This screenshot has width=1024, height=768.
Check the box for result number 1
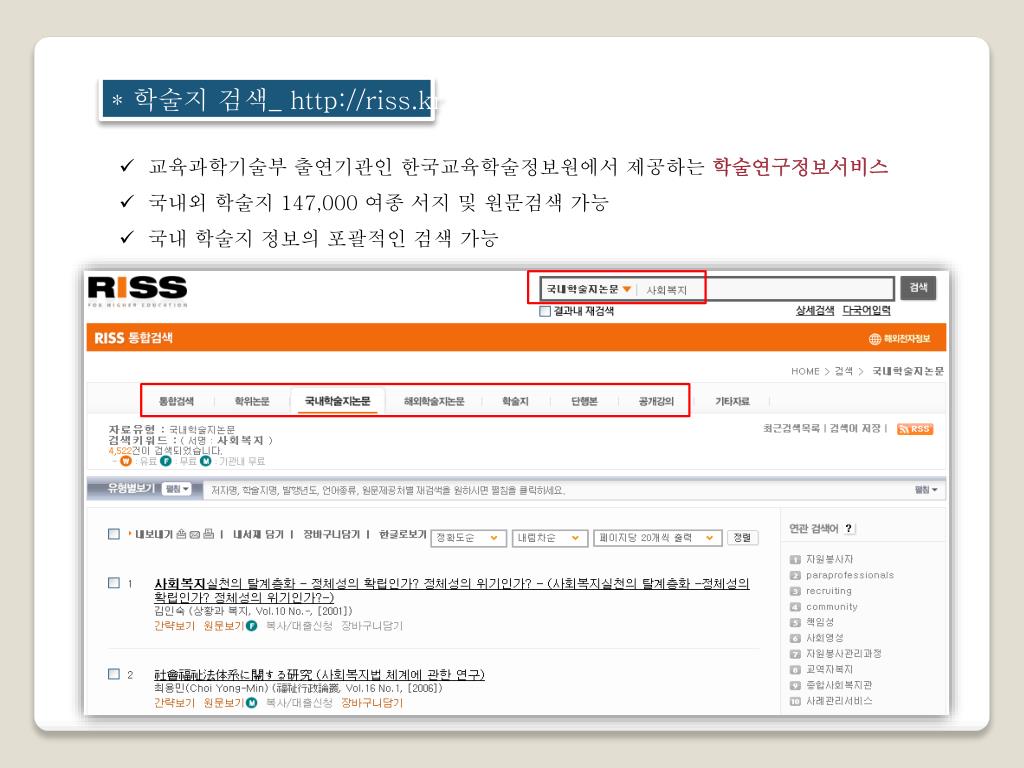(x=114, y=583)
